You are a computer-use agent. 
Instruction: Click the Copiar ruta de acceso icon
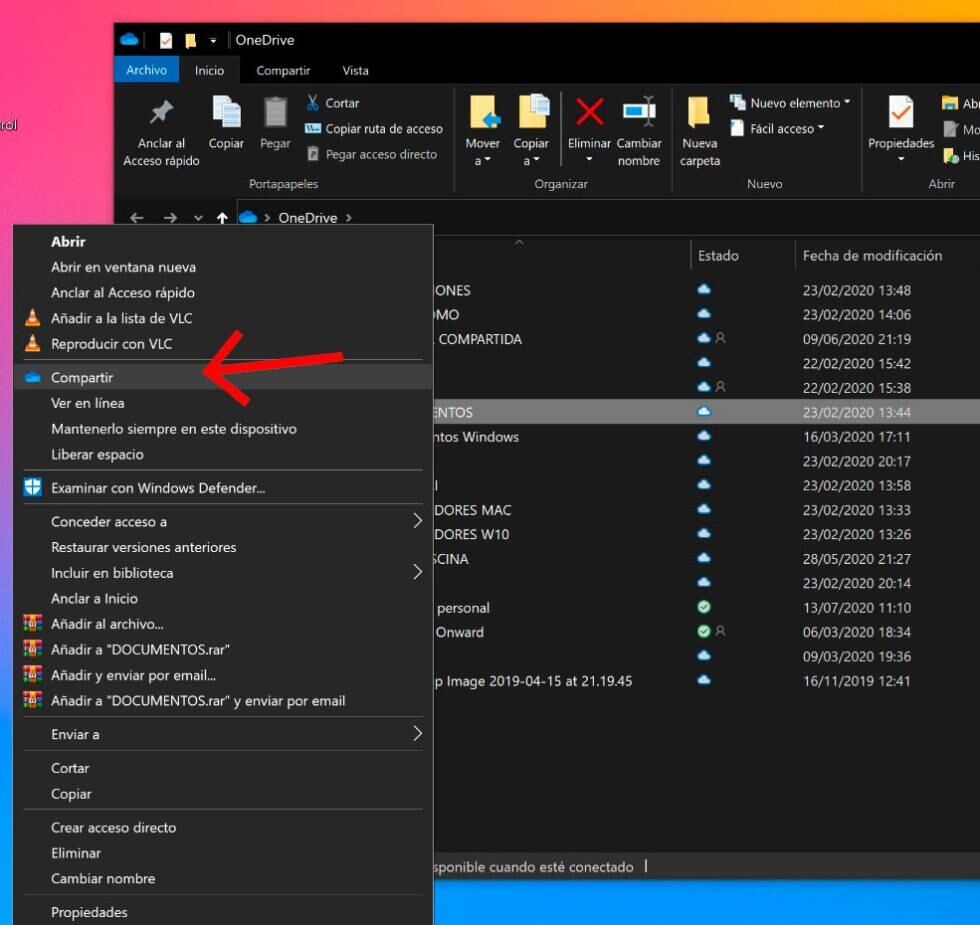click(313, 128)
